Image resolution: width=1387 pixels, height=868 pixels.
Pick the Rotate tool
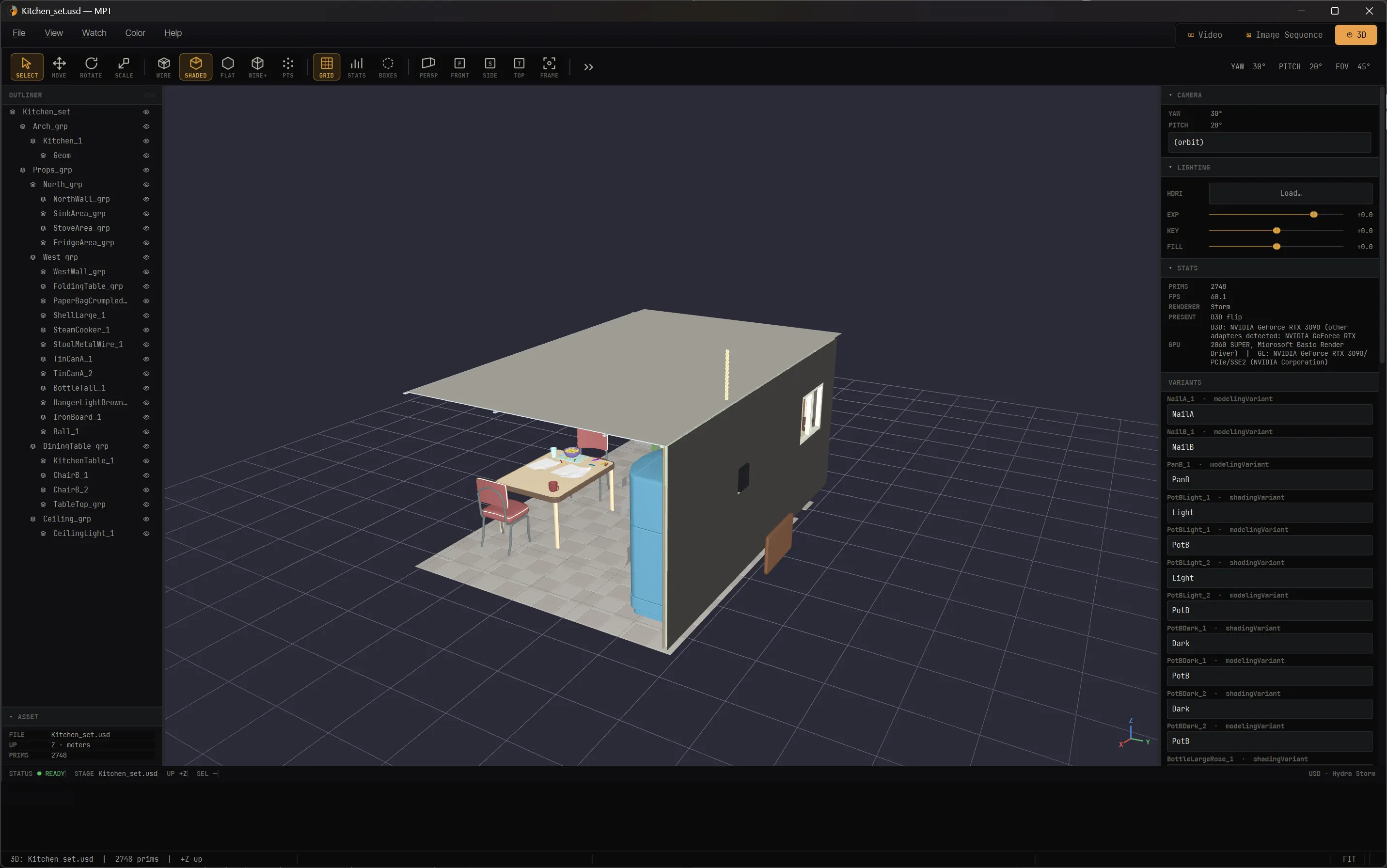tap(91, 67)
